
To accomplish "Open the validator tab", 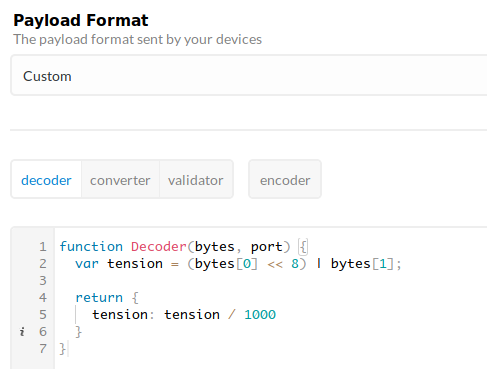I will [x=196, y=180].
